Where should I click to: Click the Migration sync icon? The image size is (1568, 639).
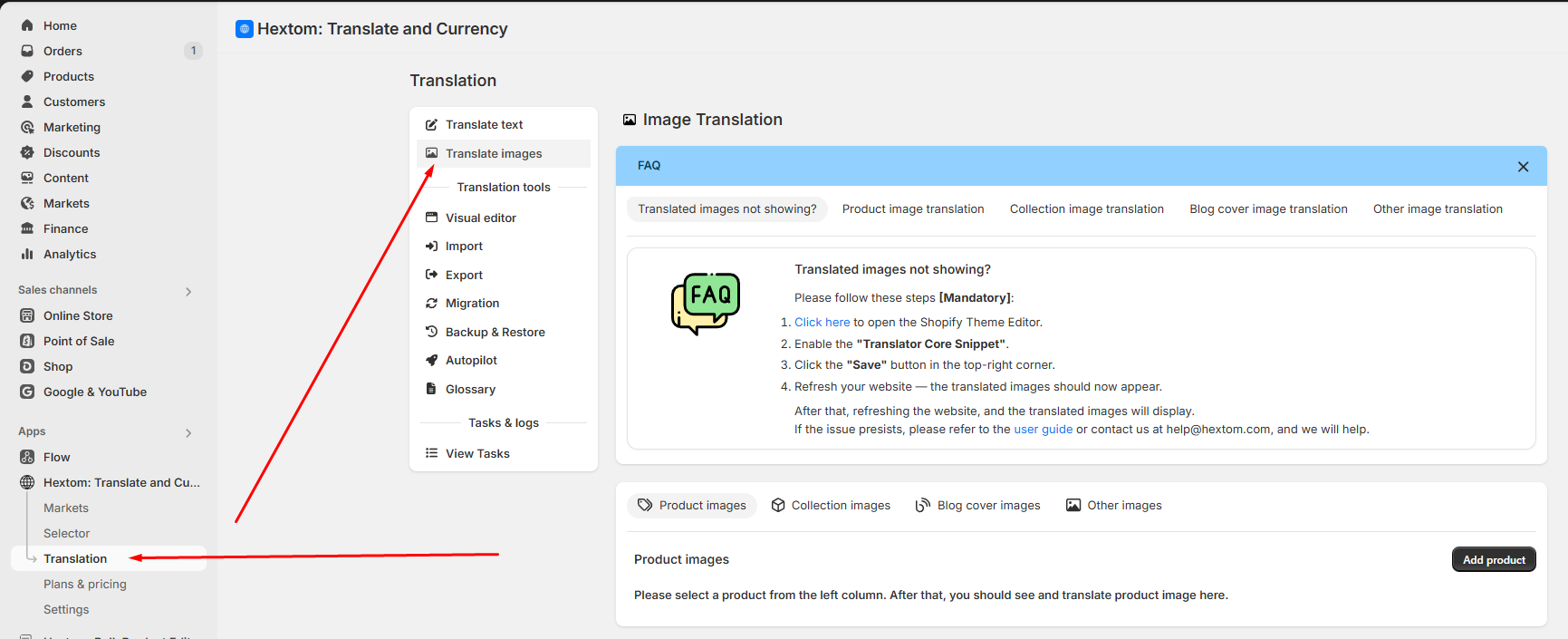pos(432,303)
